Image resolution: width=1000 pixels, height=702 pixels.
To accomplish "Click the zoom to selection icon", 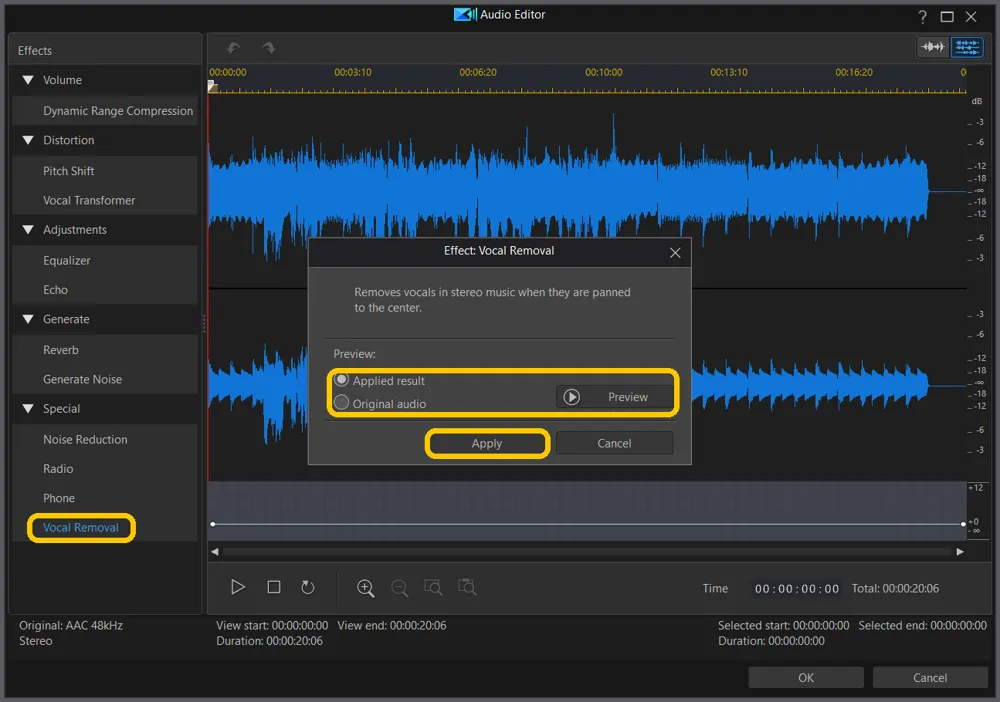I will tap(433, 587).
